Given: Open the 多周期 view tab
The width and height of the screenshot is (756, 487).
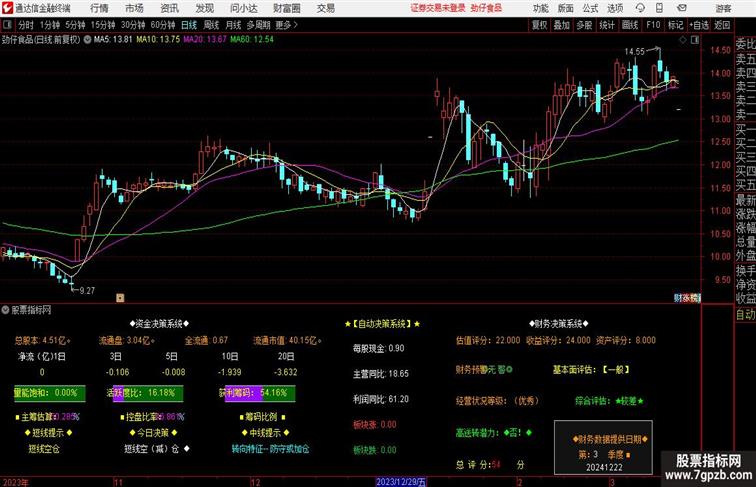Looking at the screenshot, I should (258, 25).
